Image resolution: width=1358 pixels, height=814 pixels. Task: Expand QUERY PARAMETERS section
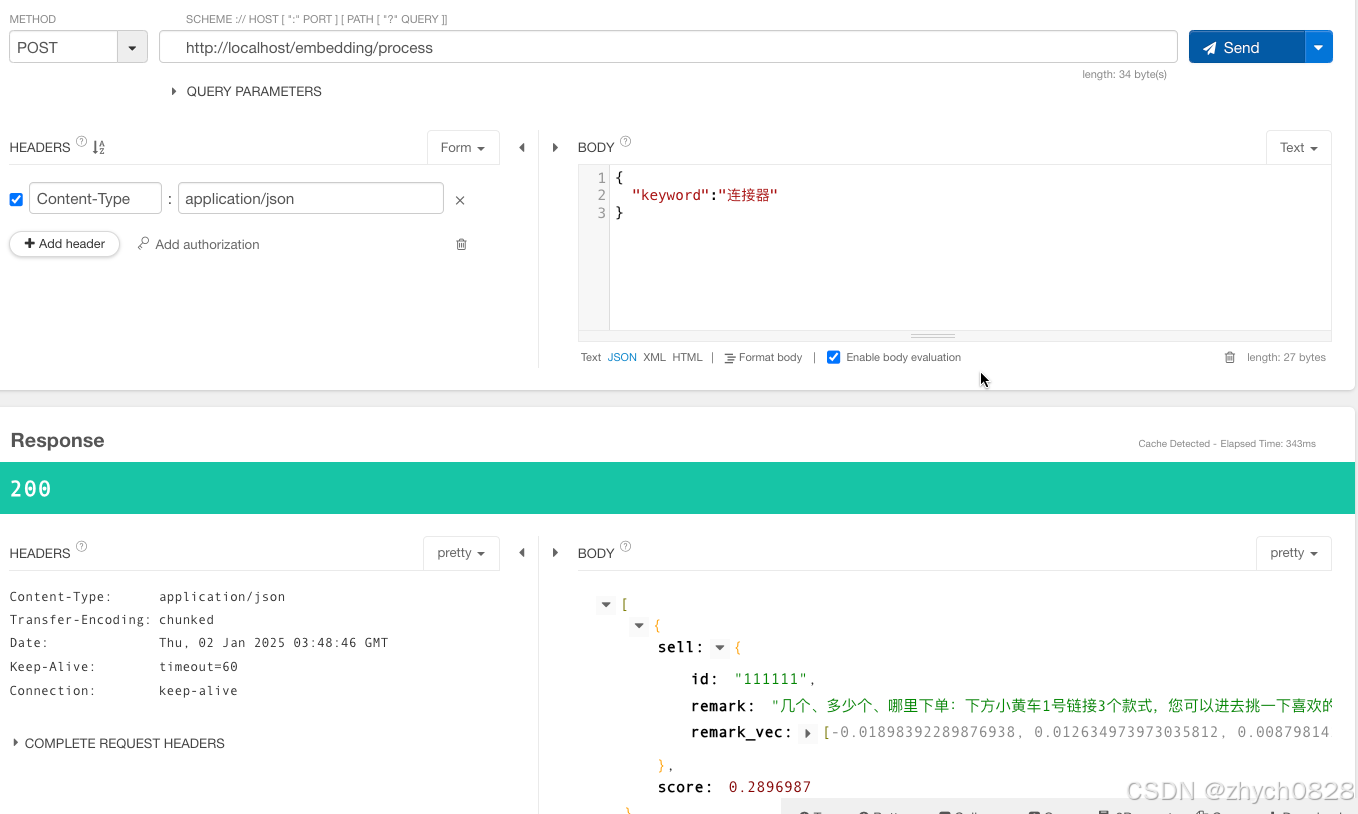pyautogui.click(x=246, y=91)
